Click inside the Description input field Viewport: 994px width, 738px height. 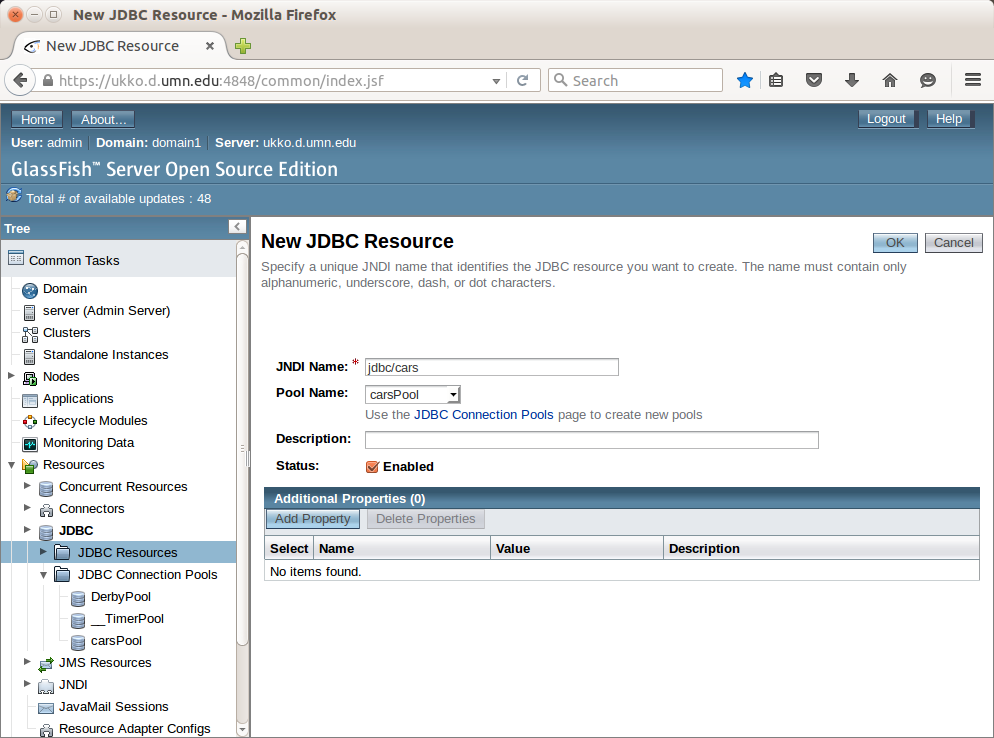590,440
